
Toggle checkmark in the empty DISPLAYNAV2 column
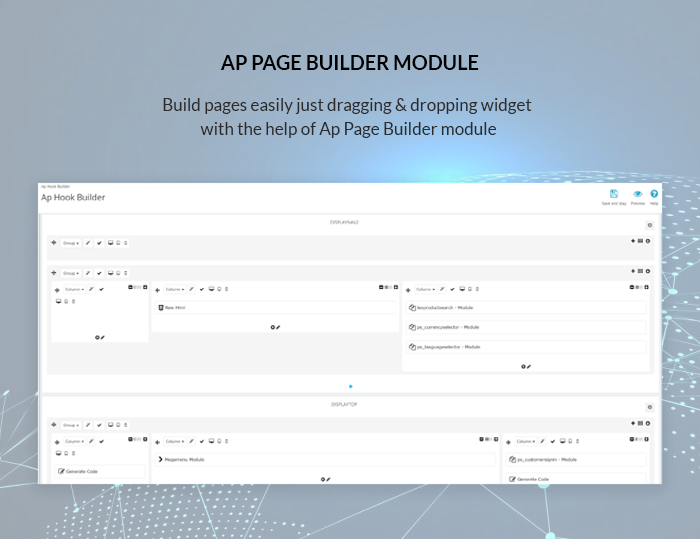coord(101,289)
